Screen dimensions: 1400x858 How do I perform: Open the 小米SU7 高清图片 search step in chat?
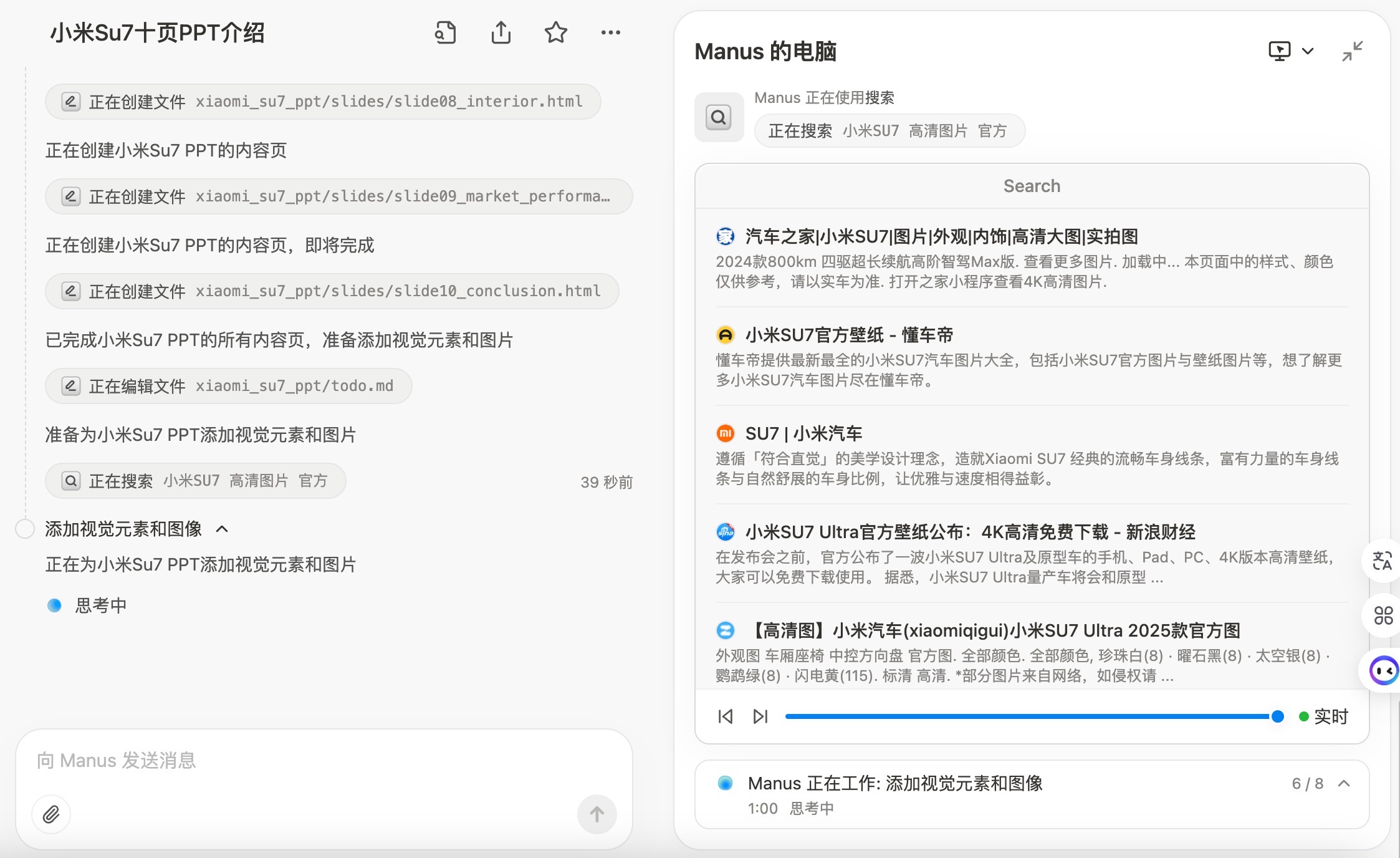click(x=195, y=481)
